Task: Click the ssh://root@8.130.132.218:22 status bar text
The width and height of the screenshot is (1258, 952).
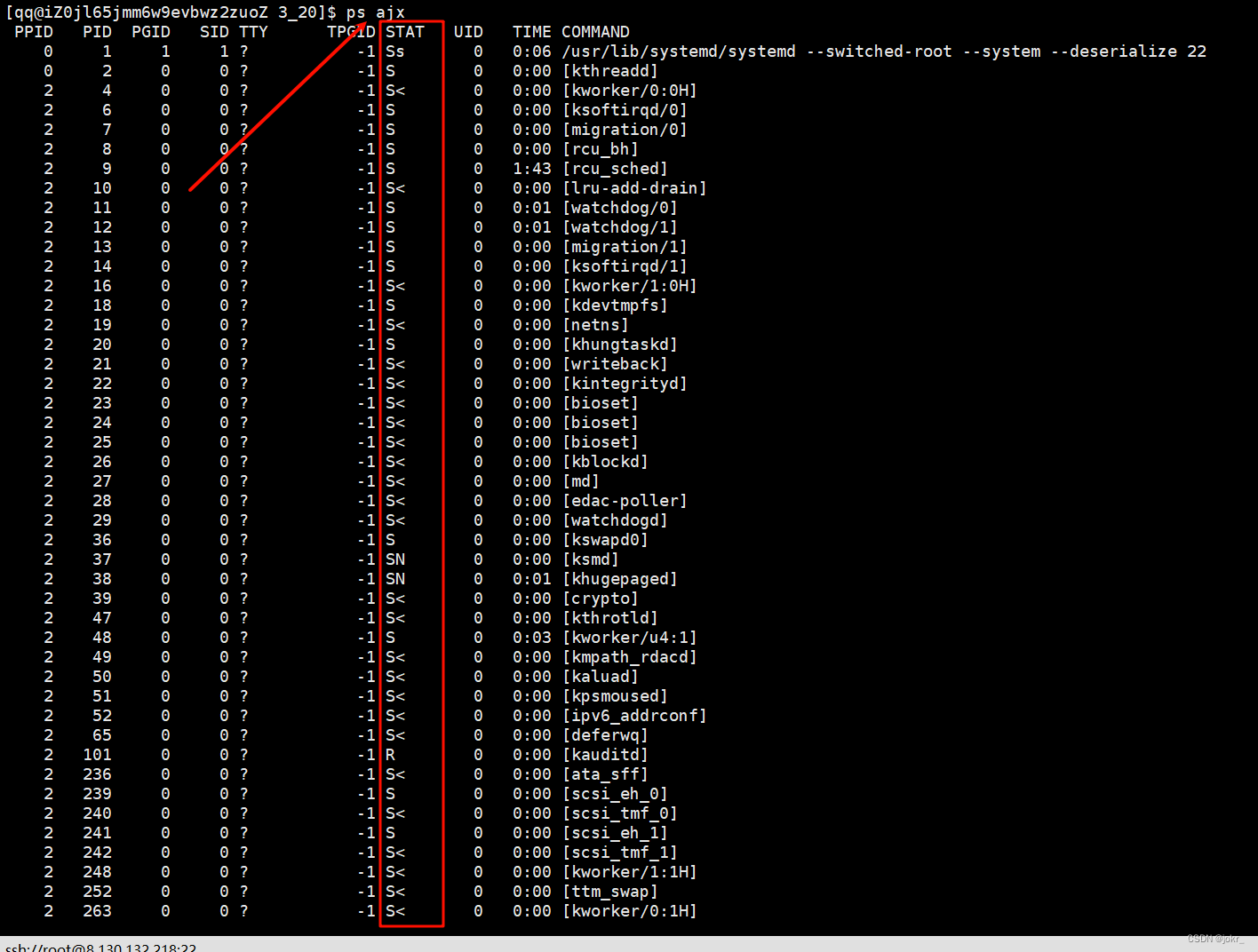Action: [x=100, y=947]
